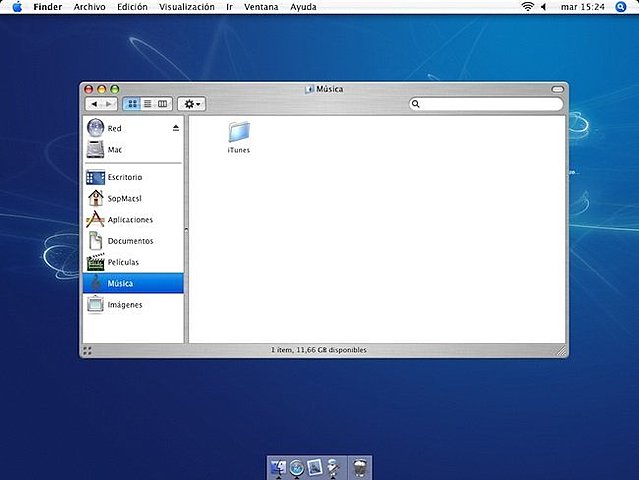Click the Música folder icon in title bar
This screenshot has height=480, width=639.
(309, 89)
